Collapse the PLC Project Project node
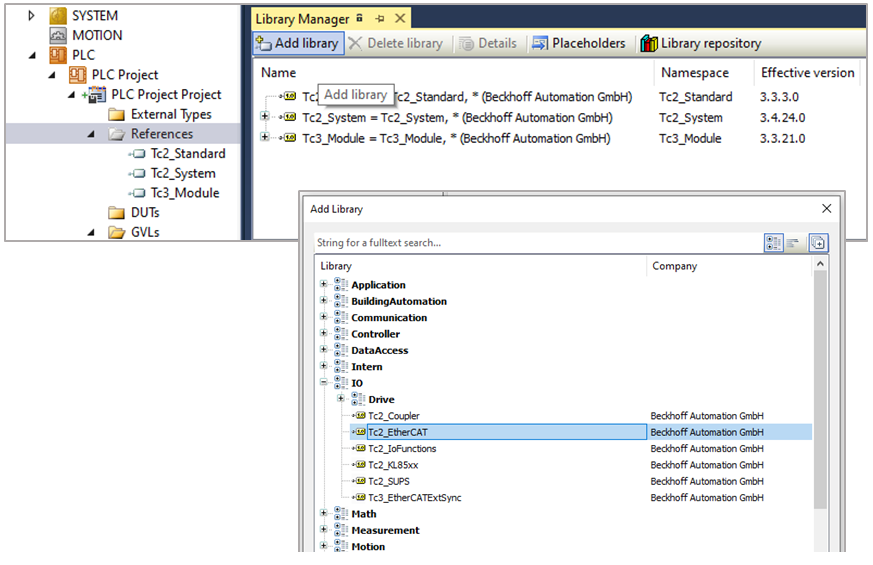873x565 pixels. pyautogui.click(x=71, y=95)
